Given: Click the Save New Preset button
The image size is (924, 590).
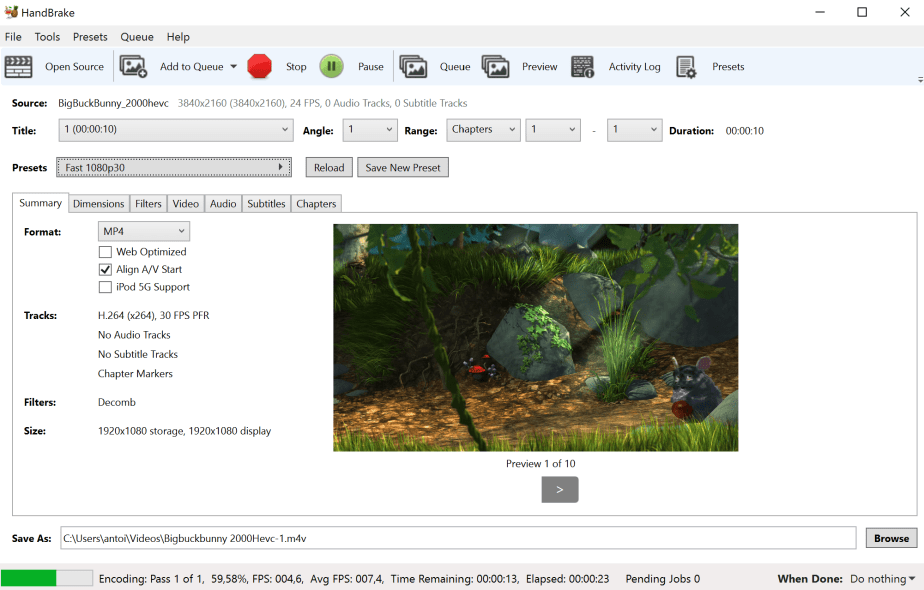Looking at the screenshot, I should pos(402,167).
